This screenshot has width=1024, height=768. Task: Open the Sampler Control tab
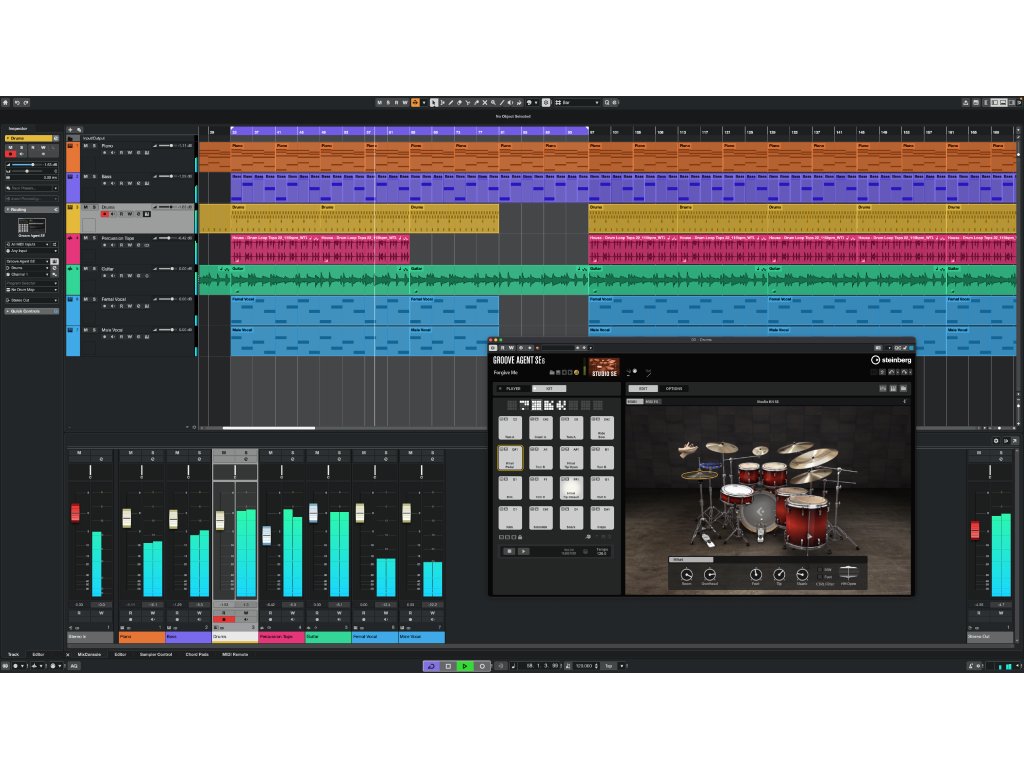(x=154, y=654)
